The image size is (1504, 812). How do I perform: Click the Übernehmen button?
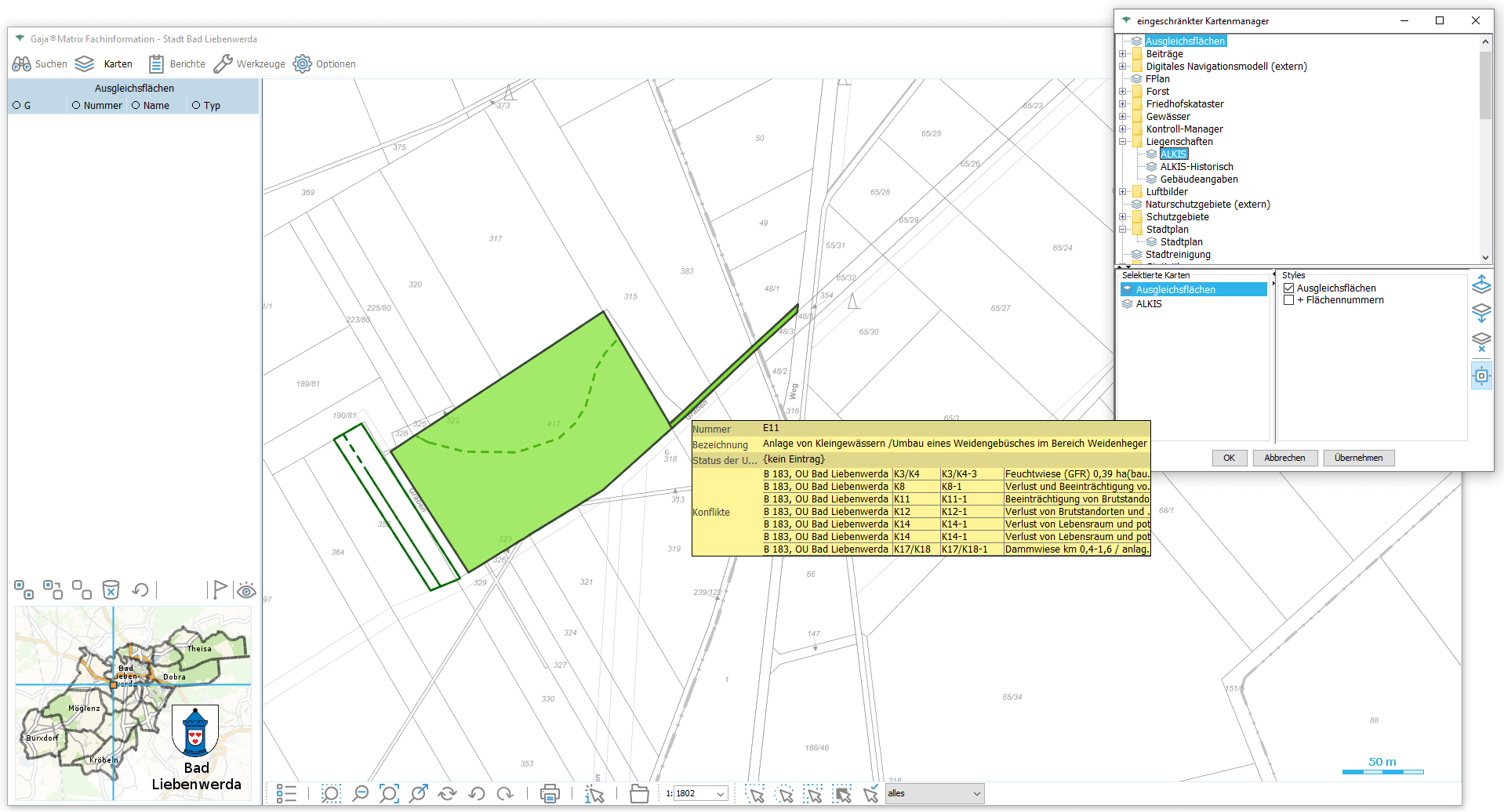(x=1358, y=458)
